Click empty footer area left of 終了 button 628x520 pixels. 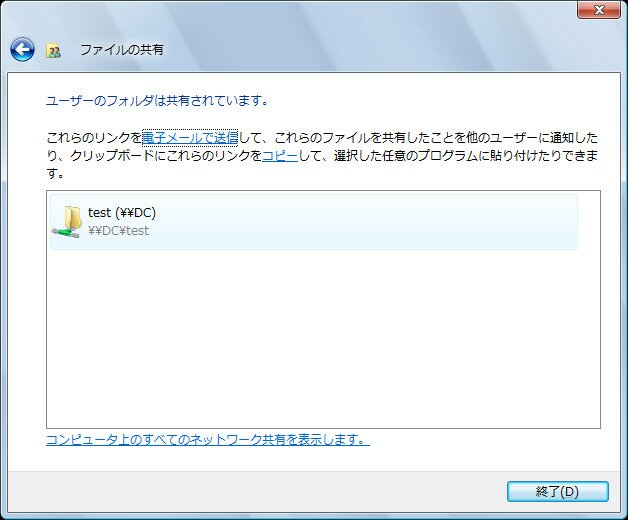tap(250, 491)
